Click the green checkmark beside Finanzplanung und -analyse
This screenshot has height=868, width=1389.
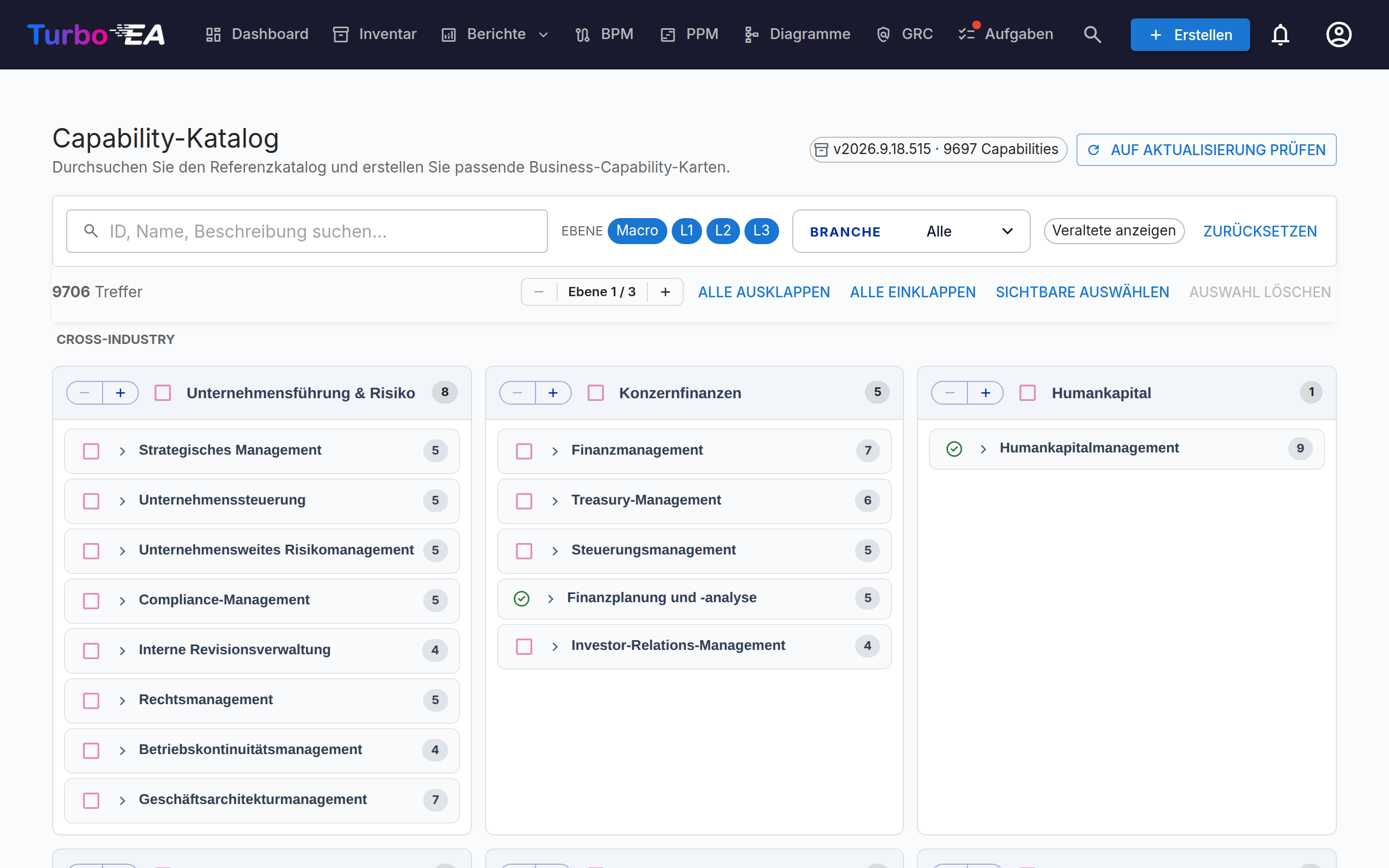click(x=521, y=598)
